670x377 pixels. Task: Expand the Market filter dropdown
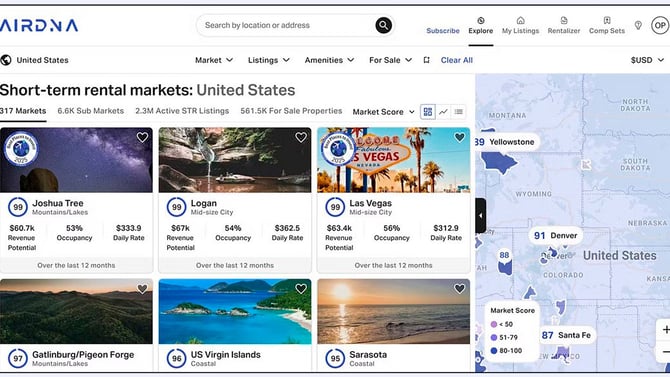tap(214, 60)
